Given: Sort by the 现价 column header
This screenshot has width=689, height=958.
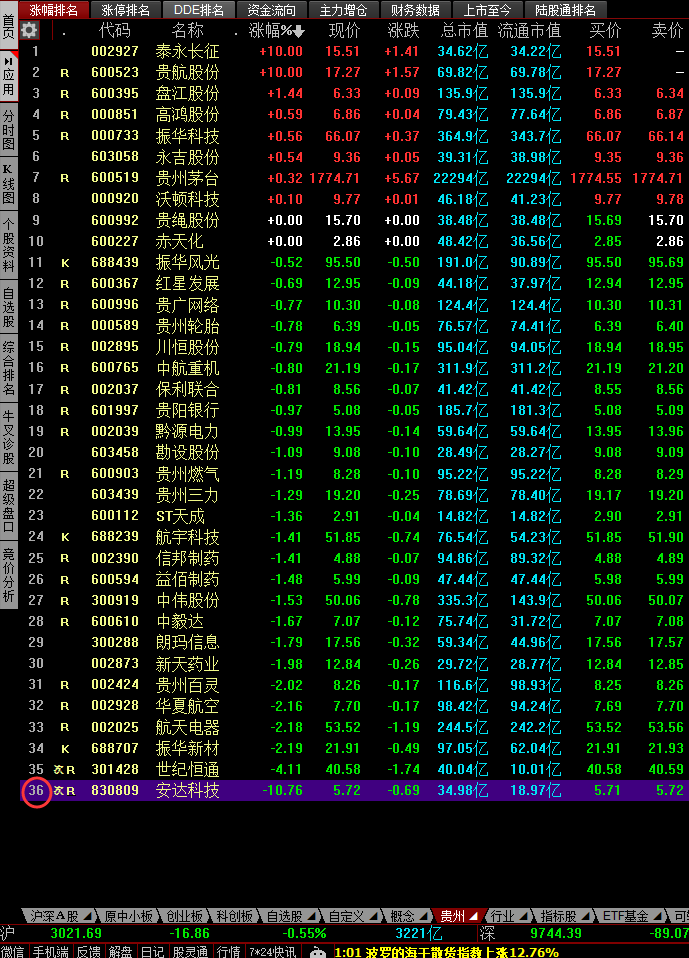Looking at the screenshot, I should [344, 31].
